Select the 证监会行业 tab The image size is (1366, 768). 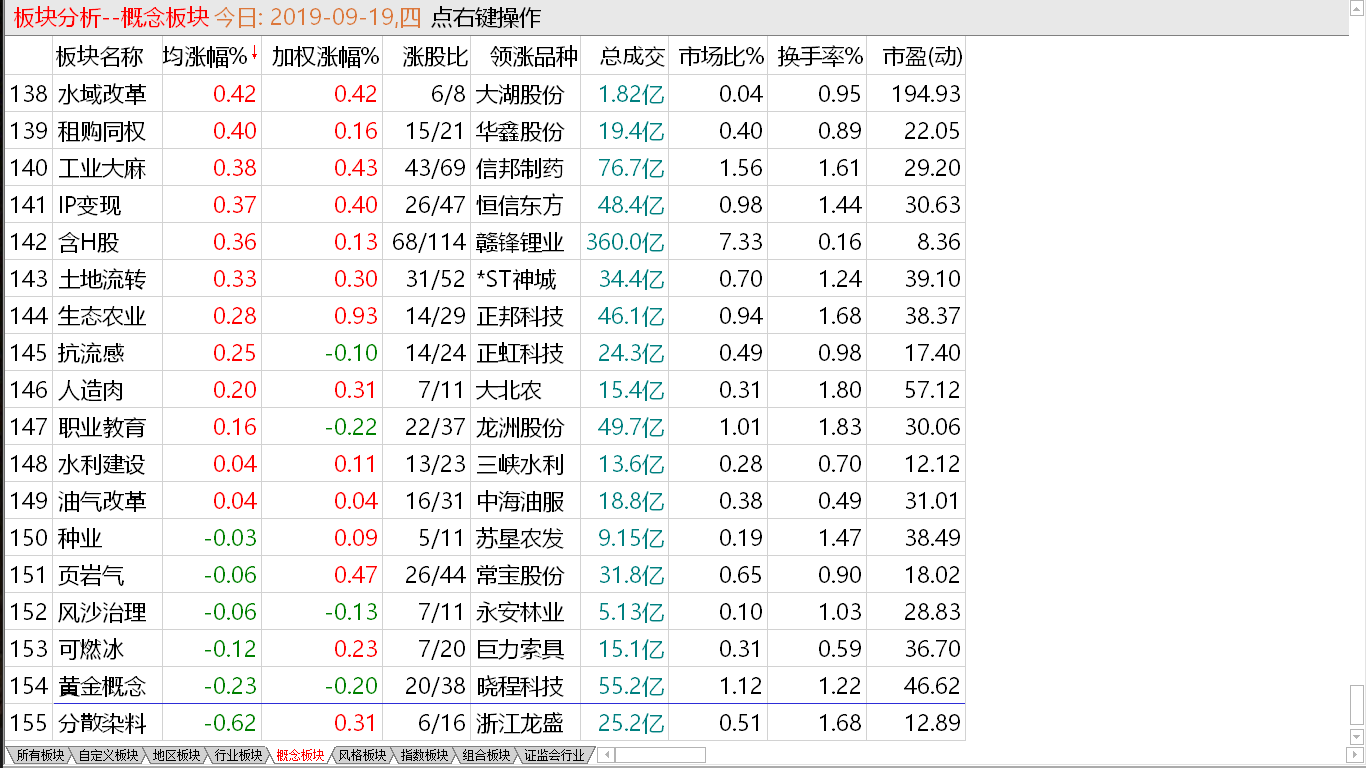[554, 755]
